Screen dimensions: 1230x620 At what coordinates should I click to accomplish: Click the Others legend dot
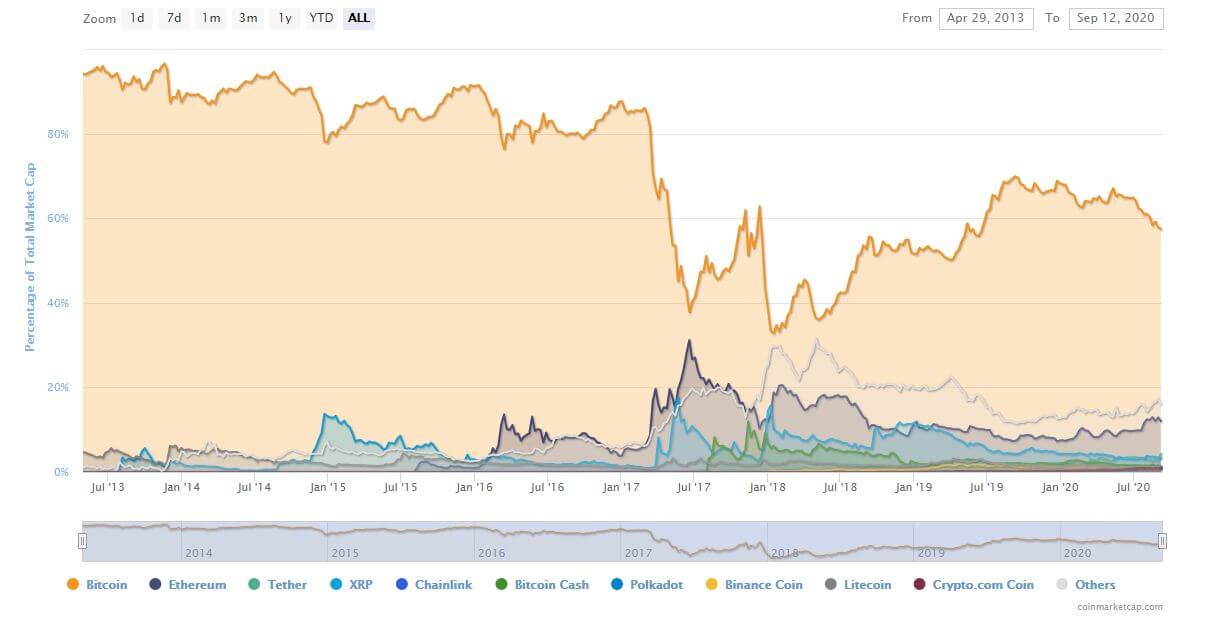coord(1062,584)
